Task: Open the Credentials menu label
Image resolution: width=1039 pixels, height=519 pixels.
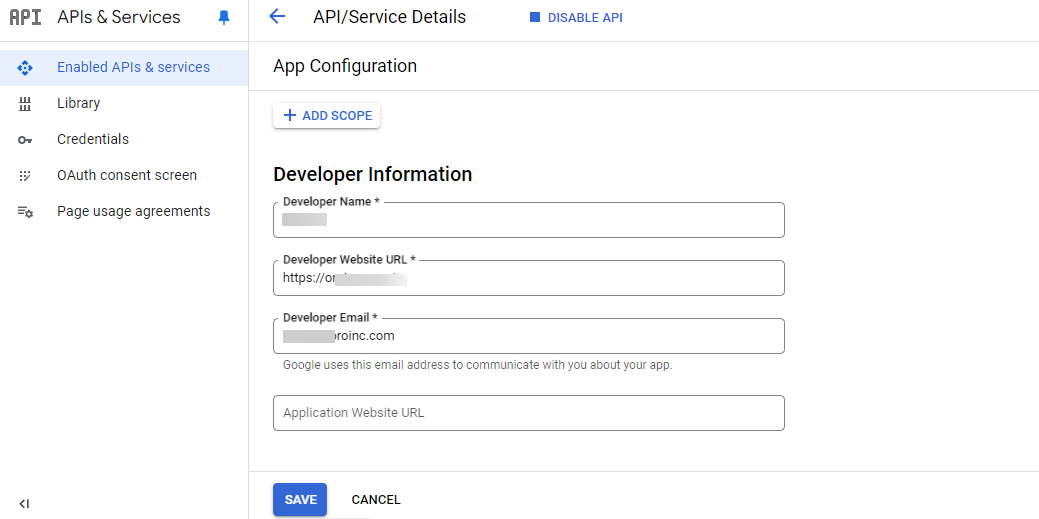Action: [93, 139]
